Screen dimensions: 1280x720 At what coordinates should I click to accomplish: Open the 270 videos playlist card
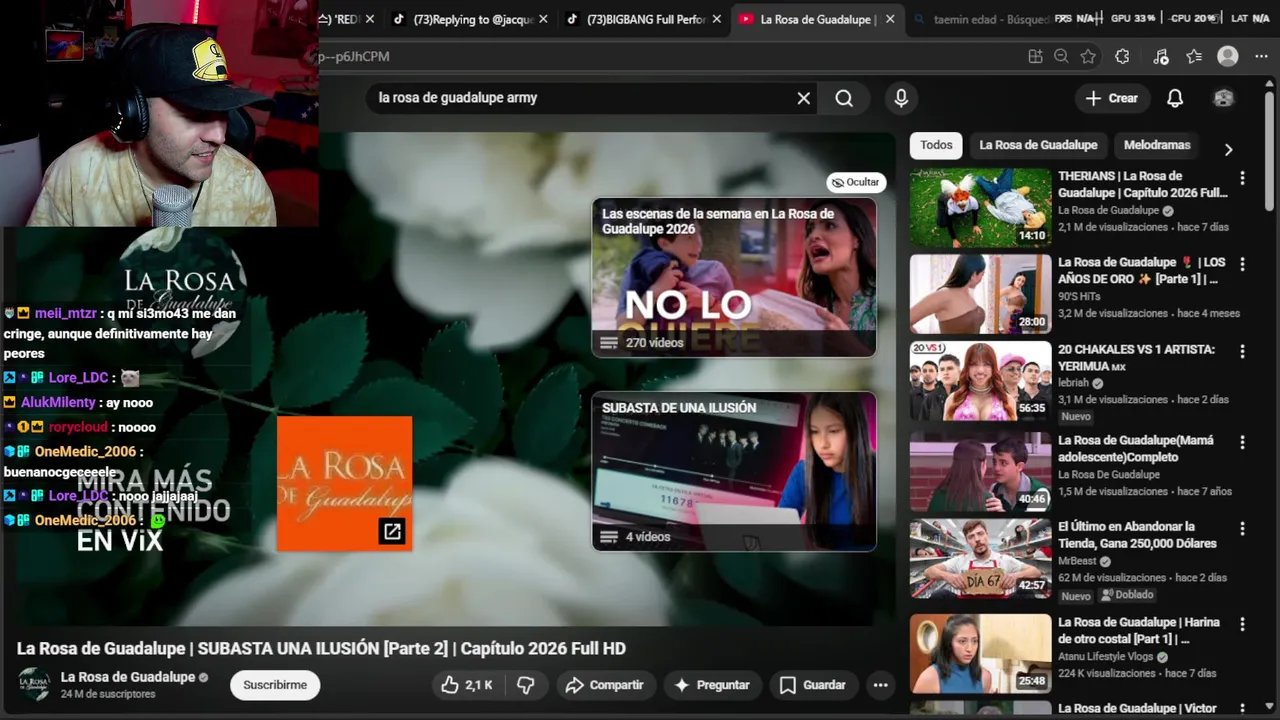click(734, 277)
